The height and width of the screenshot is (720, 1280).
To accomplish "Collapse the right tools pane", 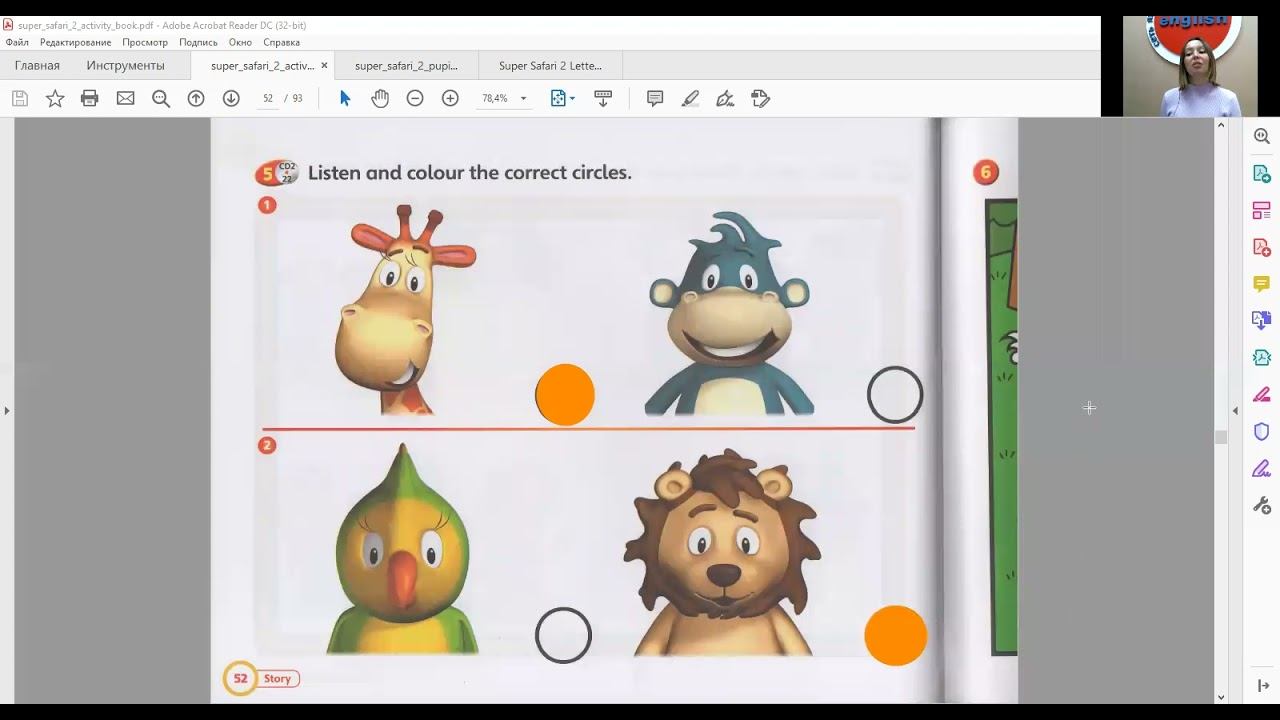I will point(1235,410).
